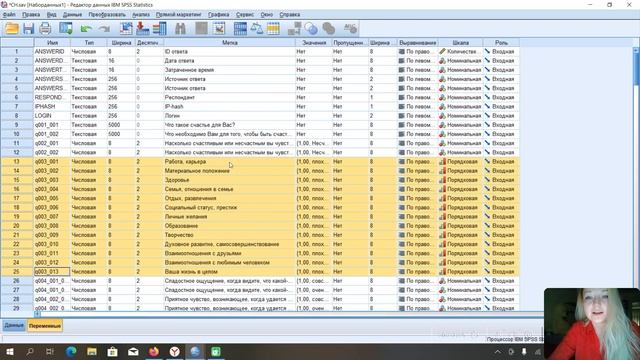Open File Explorer from the taskbar
The height and width of the screenshot is (360, 640).
[x=92, y=351]
